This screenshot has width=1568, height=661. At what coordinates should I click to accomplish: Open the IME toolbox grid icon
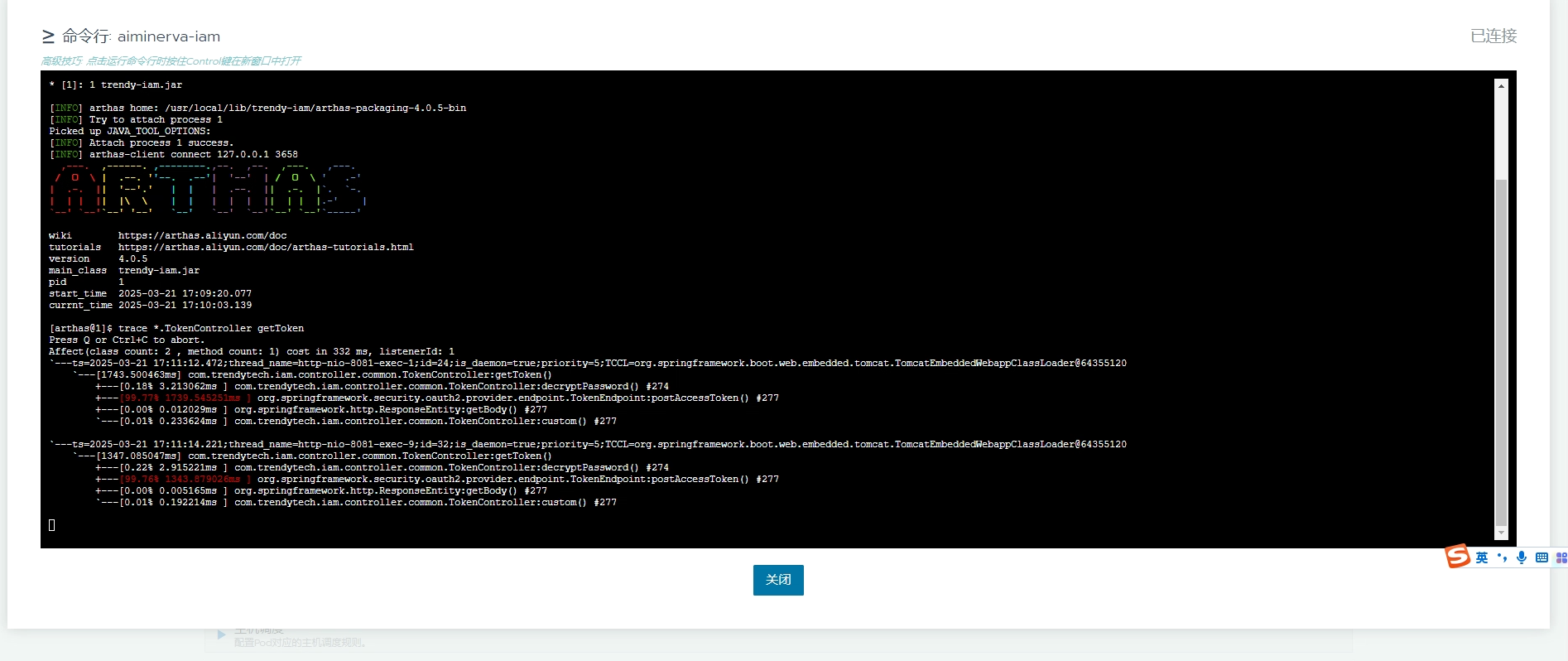(x=1561, y=557)
